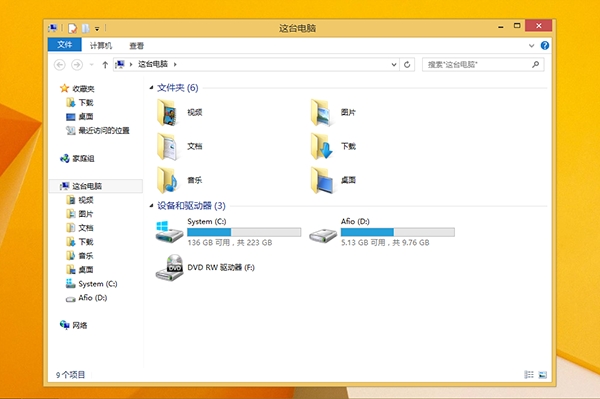The height and width of the screenshot is (399, 600).
Task: Maximize the 这台电脑 window
Action: click(517, 26)
